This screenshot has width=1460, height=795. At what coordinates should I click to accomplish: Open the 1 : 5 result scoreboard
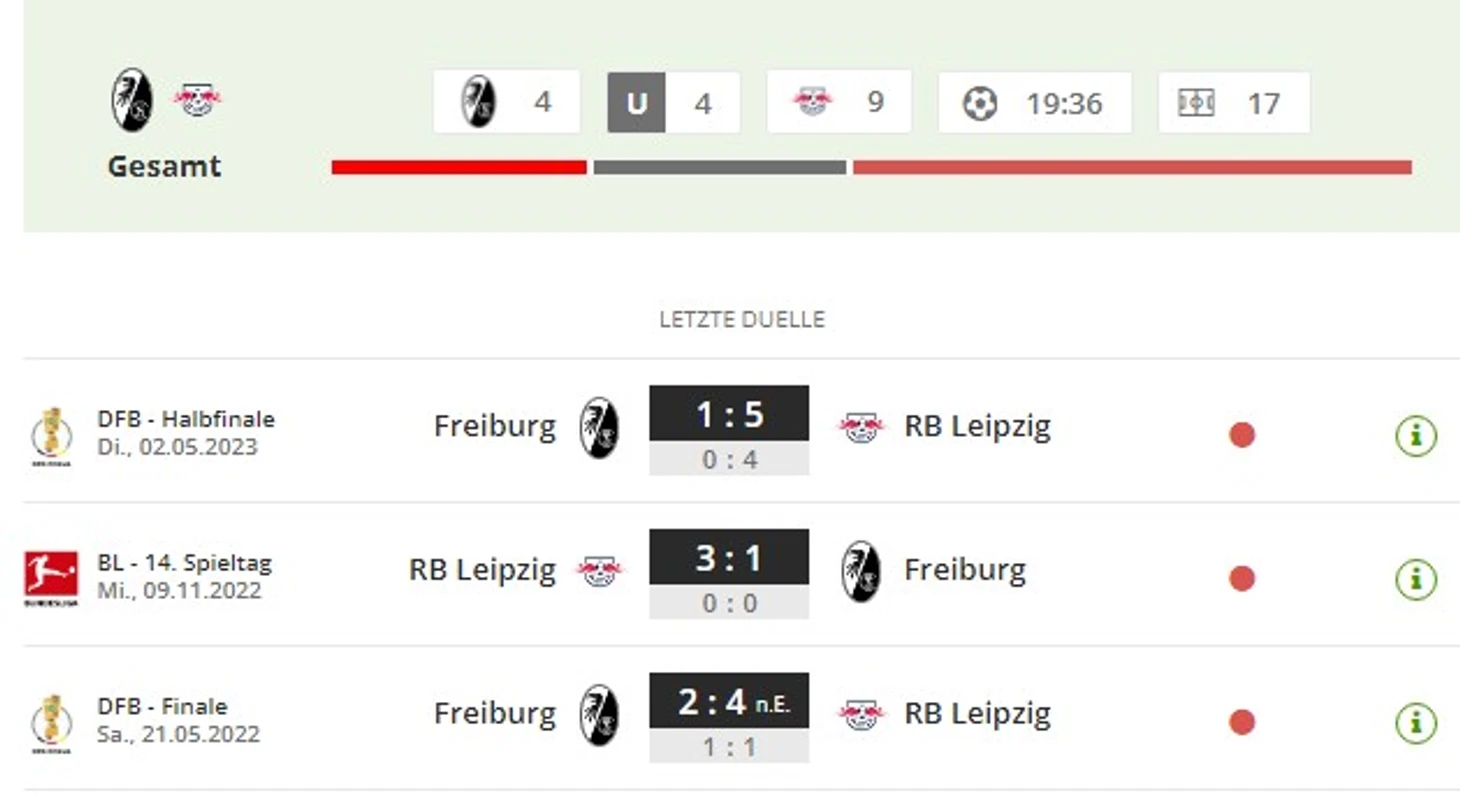click(729, 430)
